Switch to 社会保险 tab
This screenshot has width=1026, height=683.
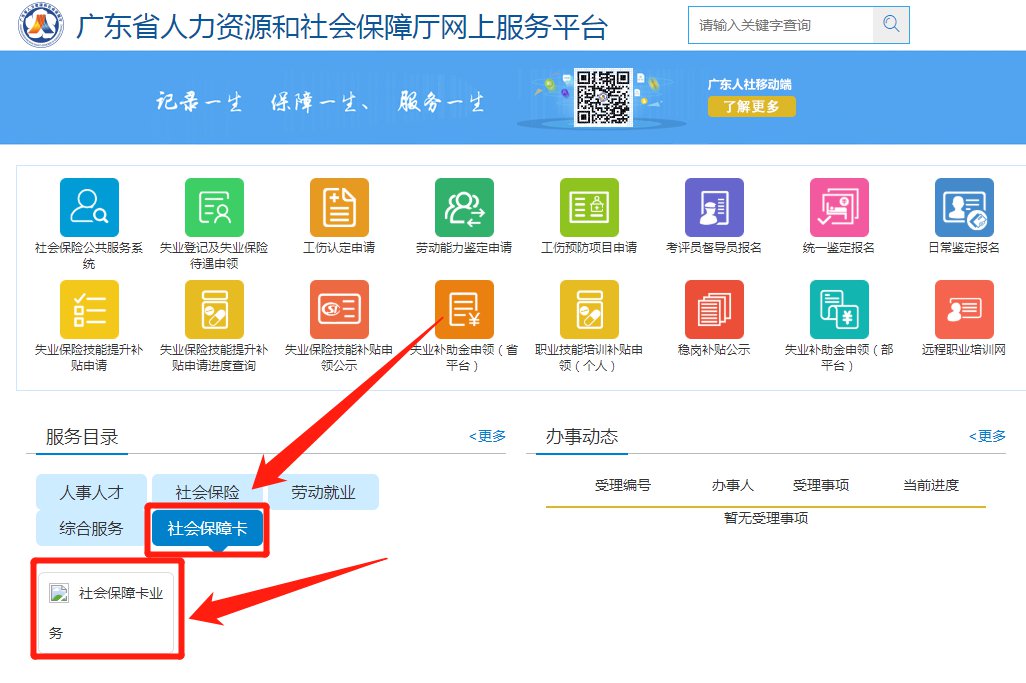click(207, 492)
